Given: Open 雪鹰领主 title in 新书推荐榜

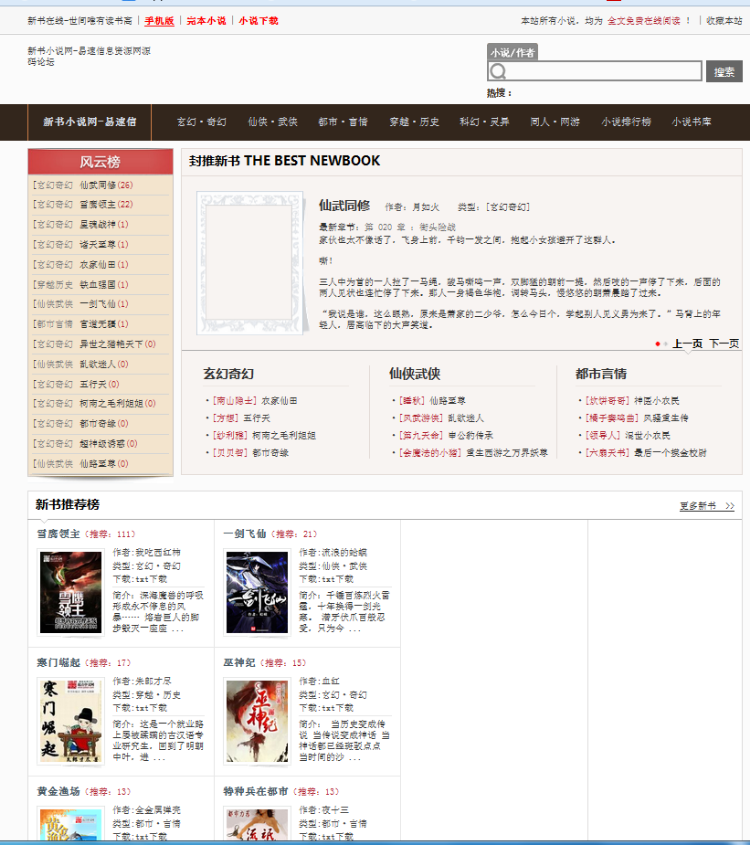Looking at the screenshot, I should click(58, 534).
